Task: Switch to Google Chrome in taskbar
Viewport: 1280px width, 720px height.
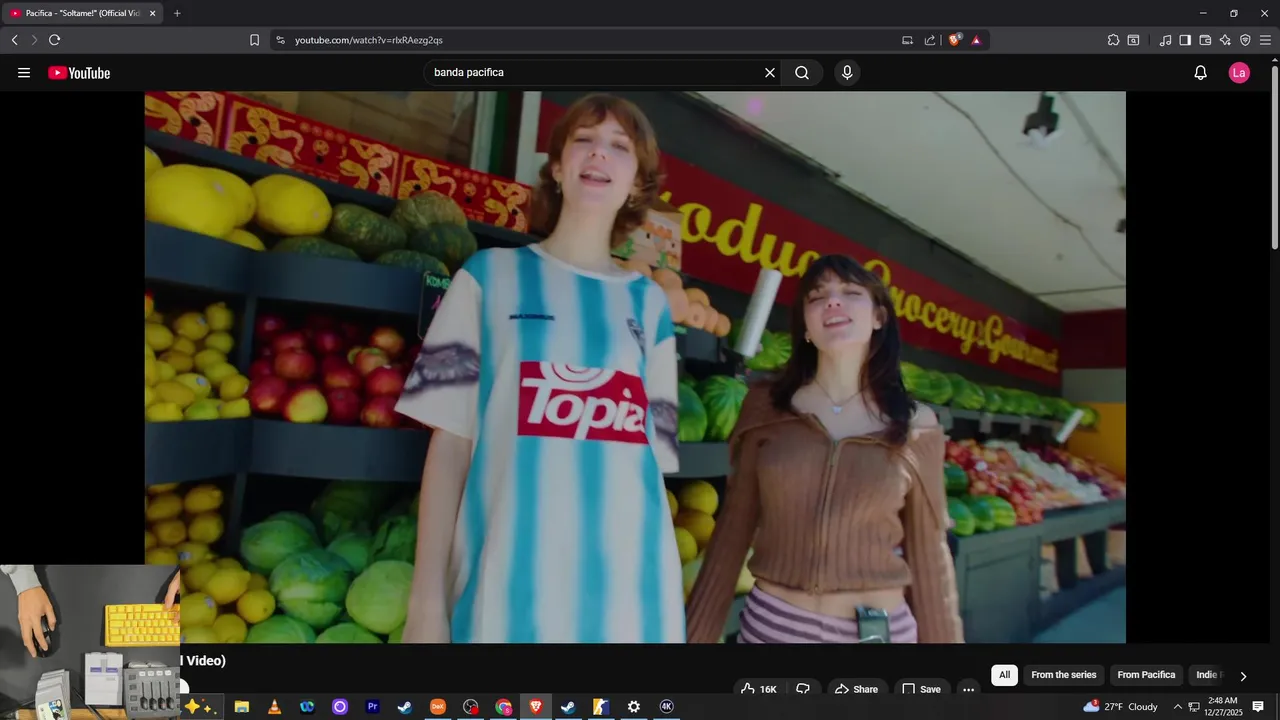Action: [504, 707]
